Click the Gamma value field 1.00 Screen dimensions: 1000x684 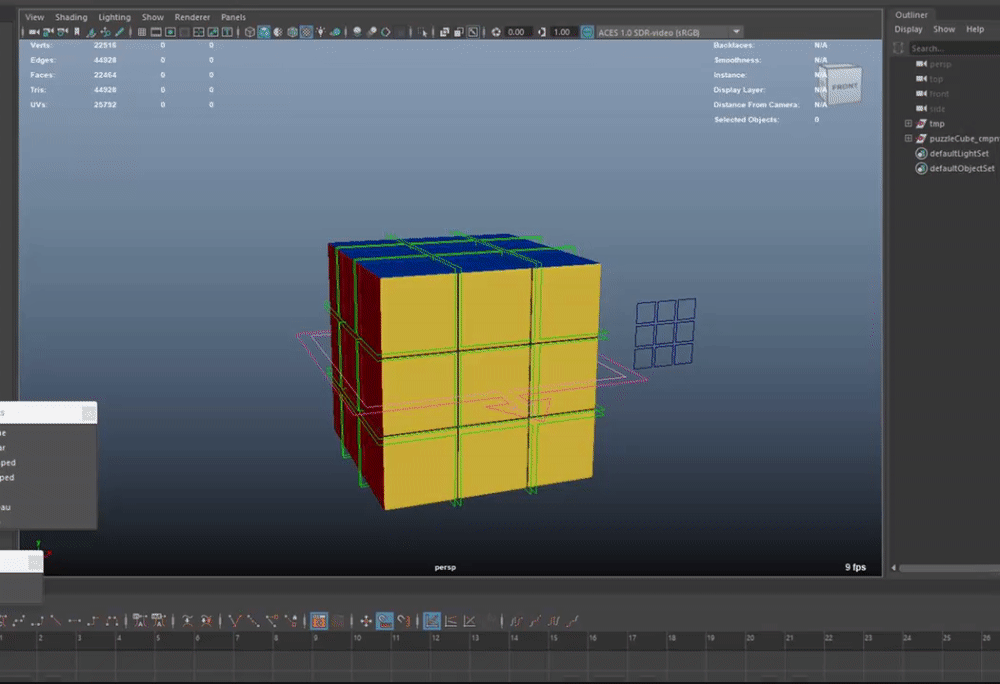(564, 32)
